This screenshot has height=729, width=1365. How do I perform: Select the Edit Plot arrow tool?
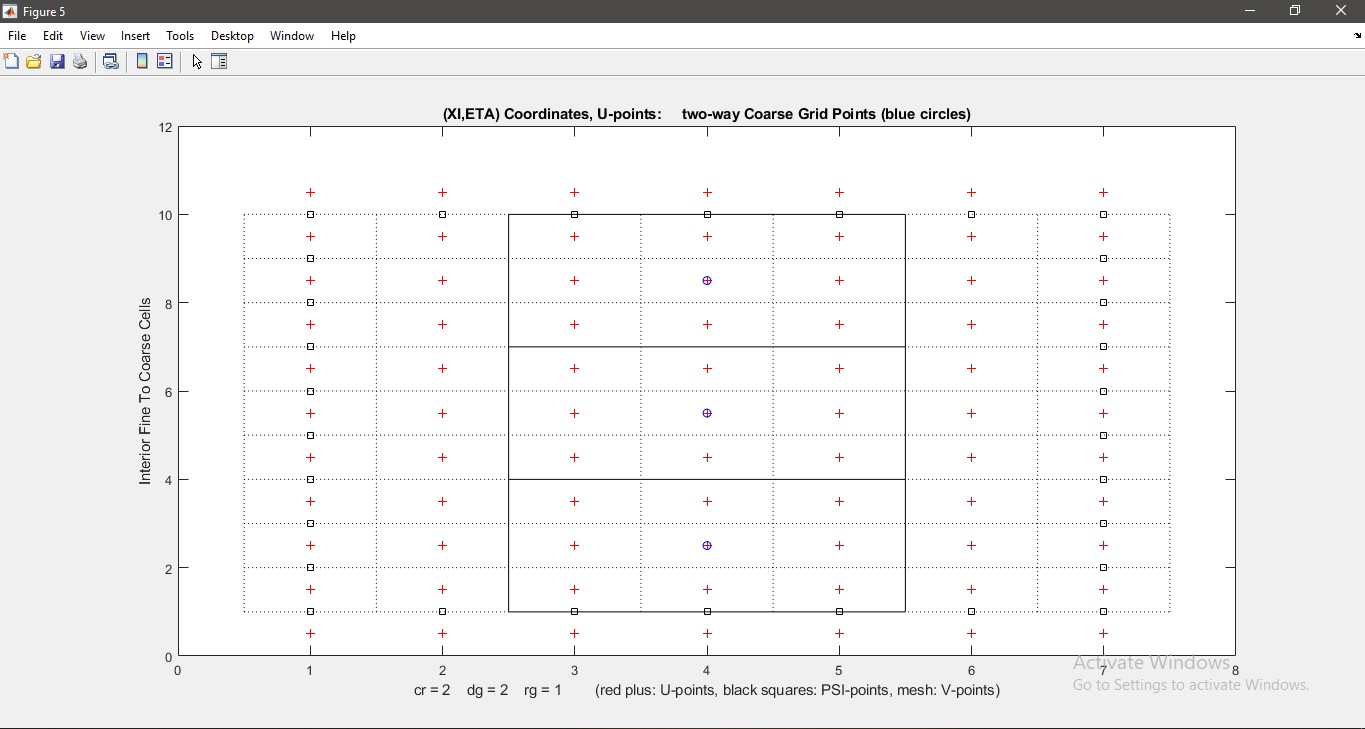(197, 62)
